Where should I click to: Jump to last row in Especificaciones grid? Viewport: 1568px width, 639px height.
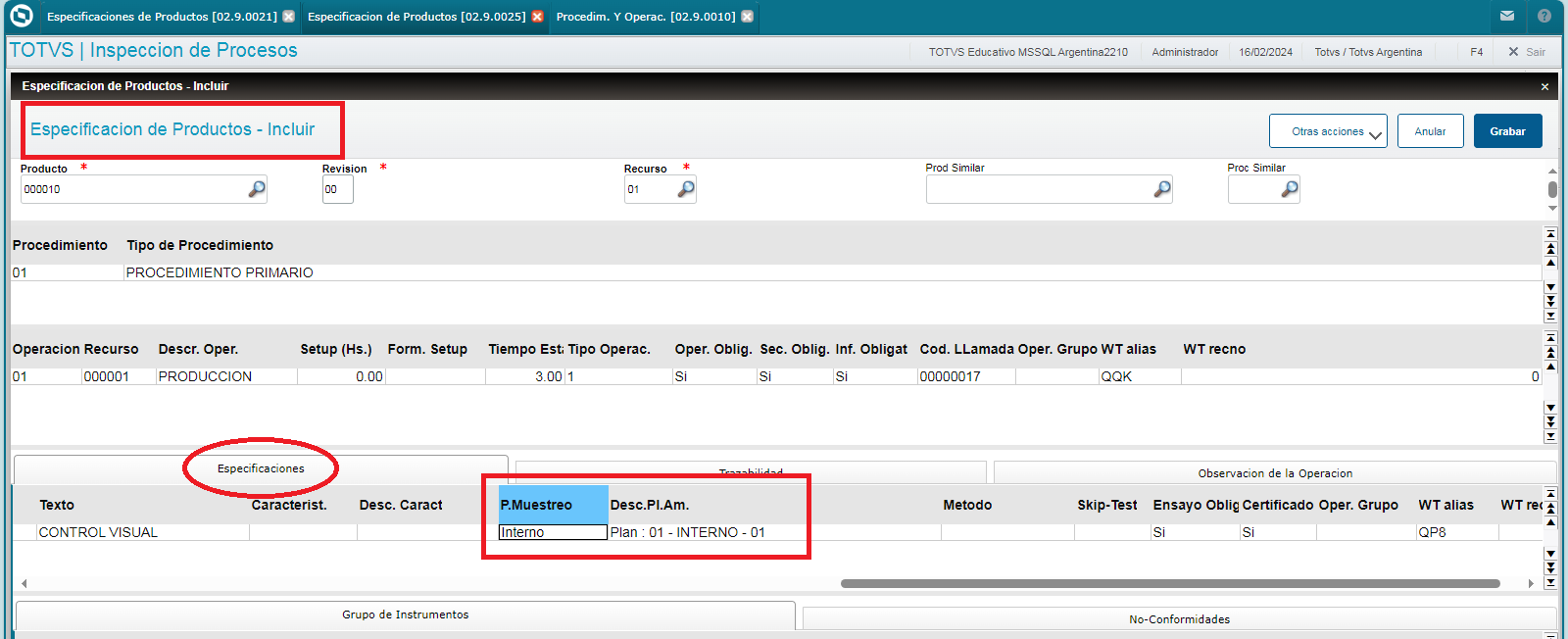click(1550, 582)
